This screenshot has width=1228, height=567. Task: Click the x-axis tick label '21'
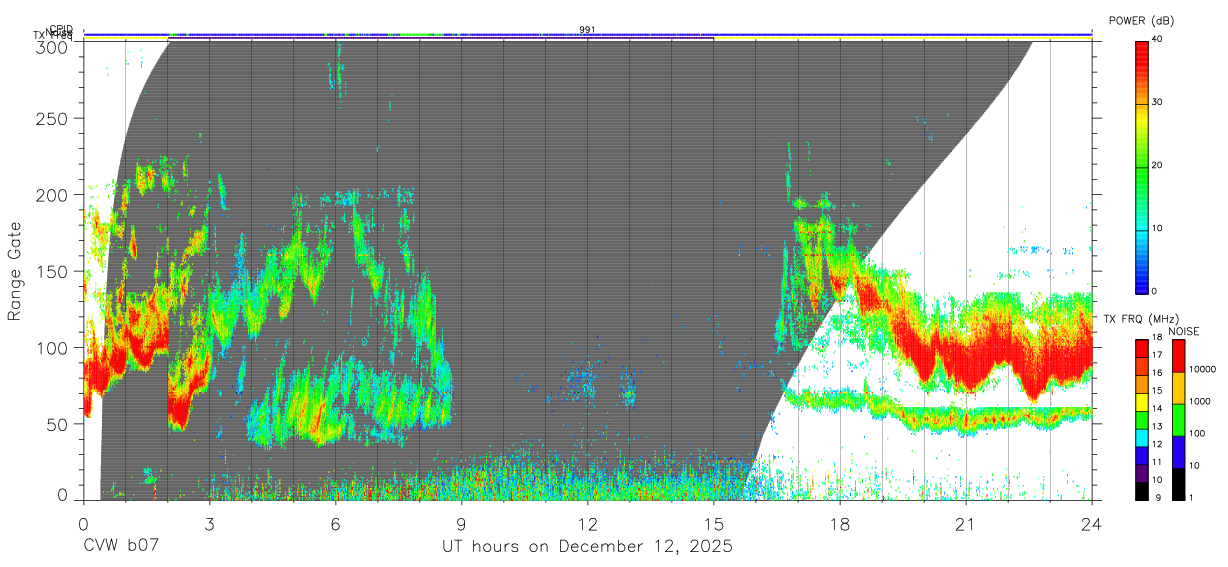point(966,523)
